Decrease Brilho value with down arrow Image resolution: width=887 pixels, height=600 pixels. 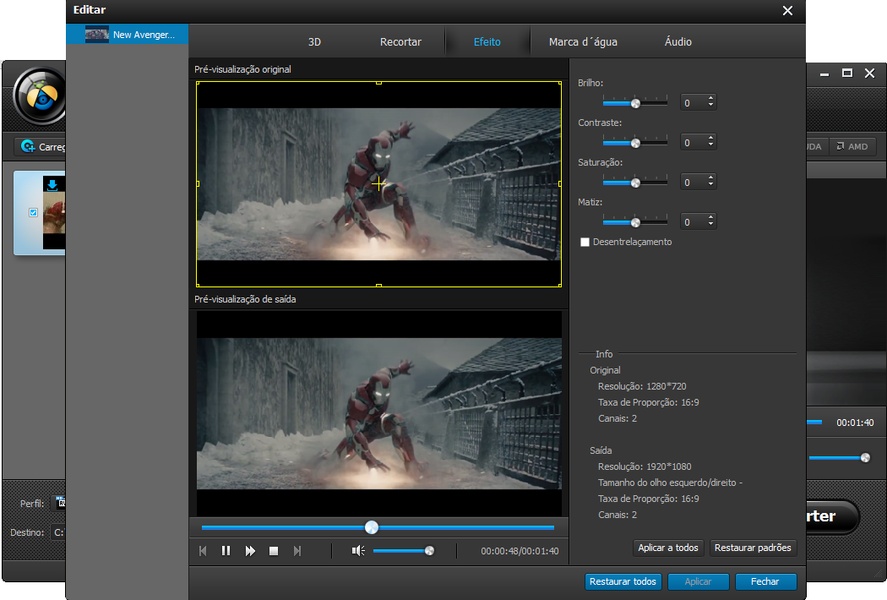click(711, 106)
